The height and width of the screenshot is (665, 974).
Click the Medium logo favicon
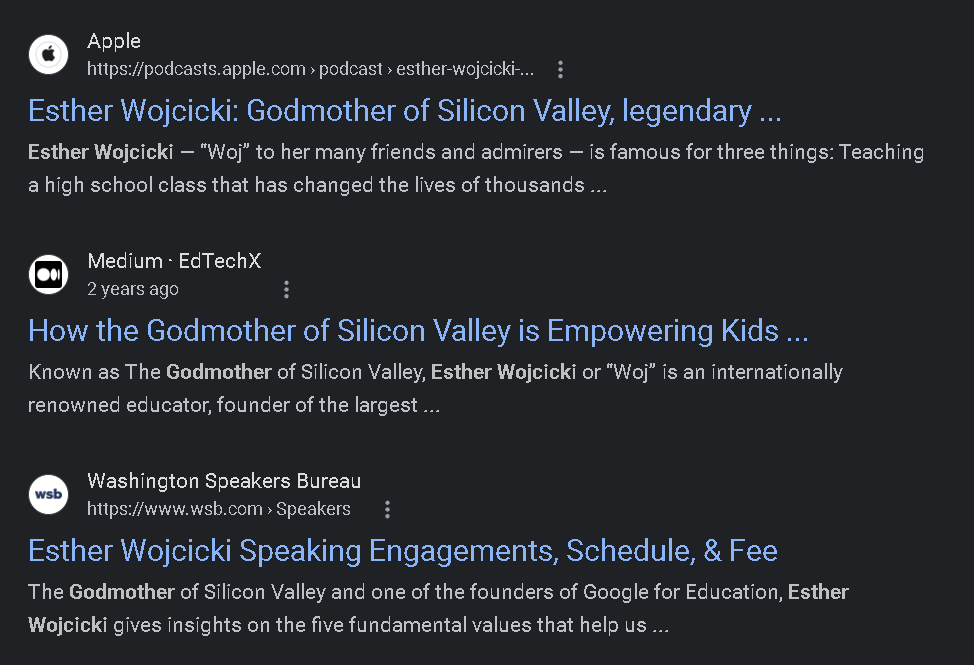48,275
